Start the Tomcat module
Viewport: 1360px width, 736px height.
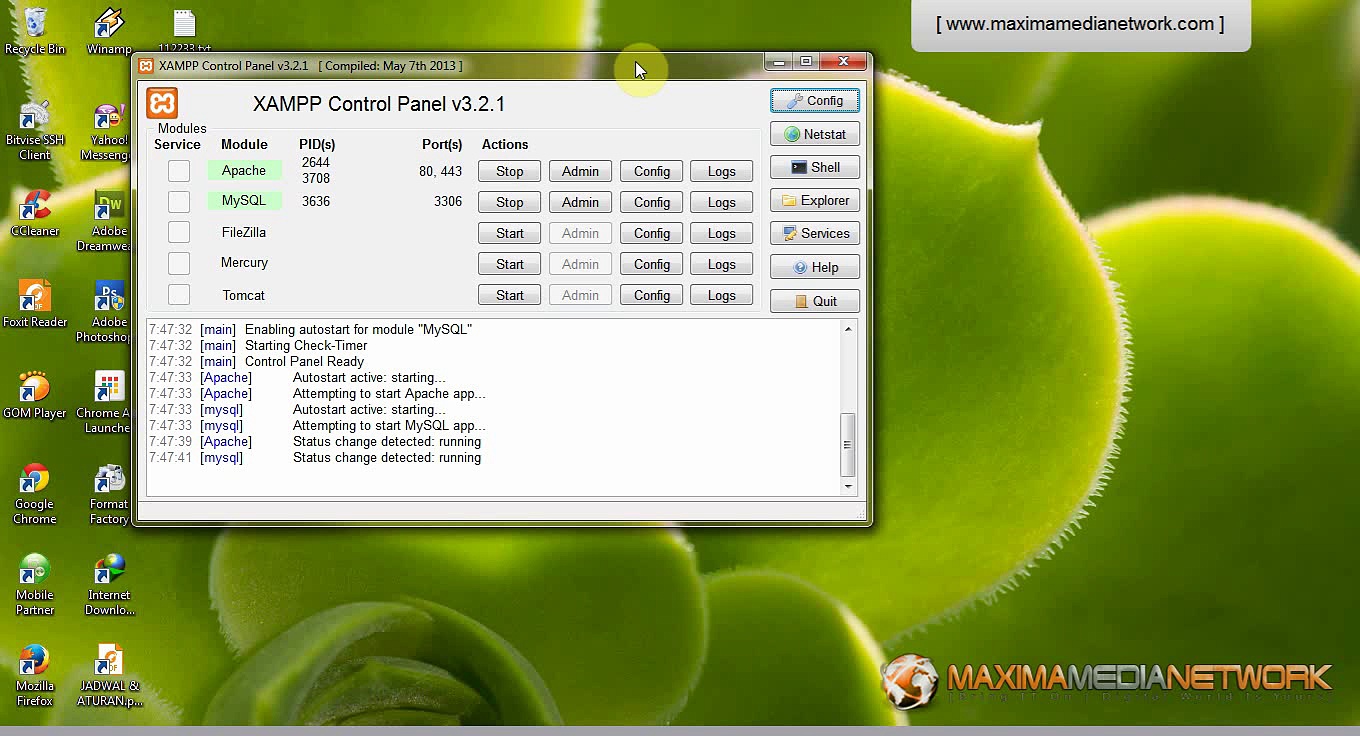tap(510, 295)
